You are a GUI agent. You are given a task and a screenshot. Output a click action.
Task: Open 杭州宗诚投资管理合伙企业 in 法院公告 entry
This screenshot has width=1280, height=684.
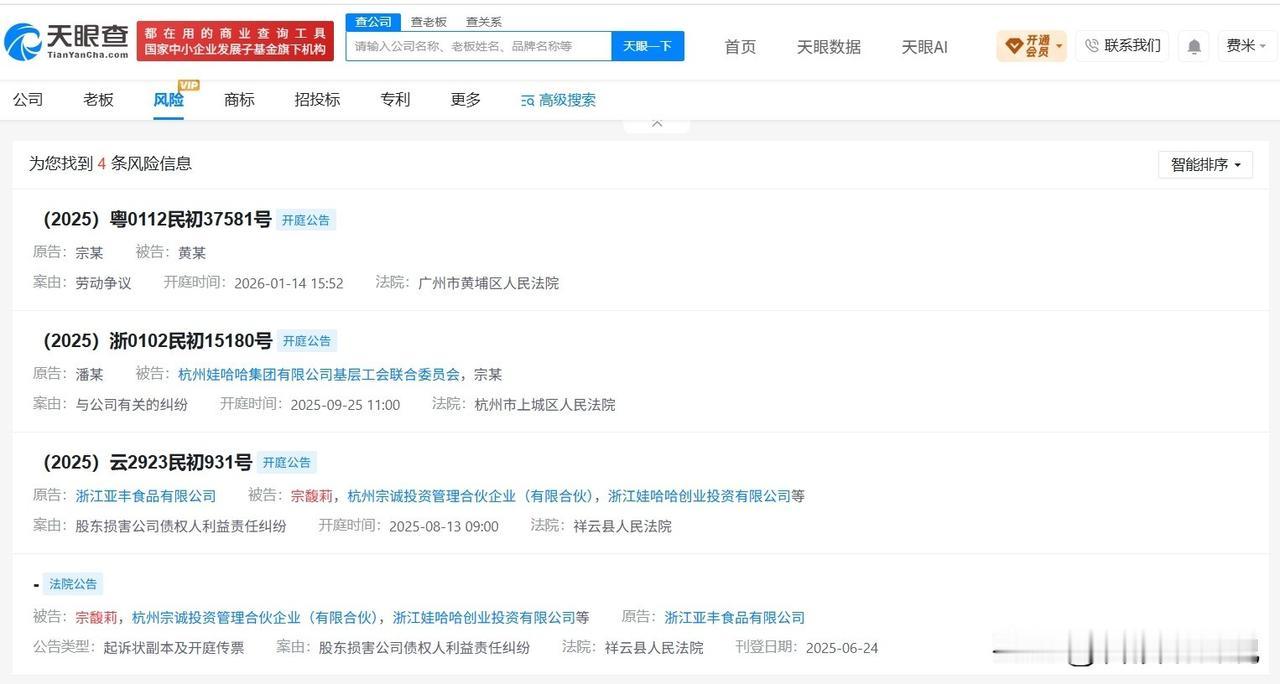point(256,617)
